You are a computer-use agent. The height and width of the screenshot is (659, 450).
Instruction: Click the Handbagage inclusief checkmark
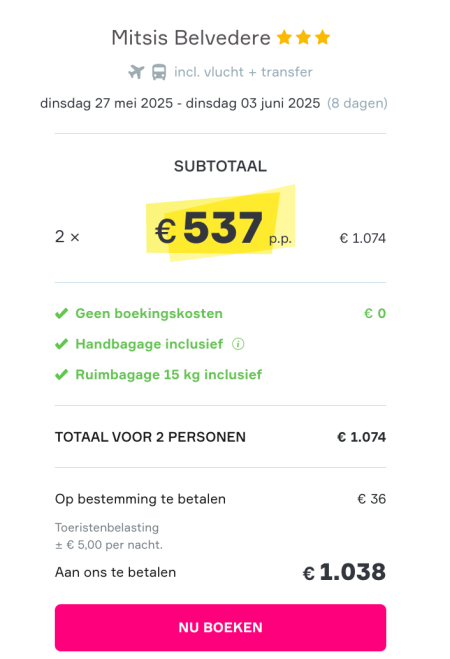click(61, 344)
